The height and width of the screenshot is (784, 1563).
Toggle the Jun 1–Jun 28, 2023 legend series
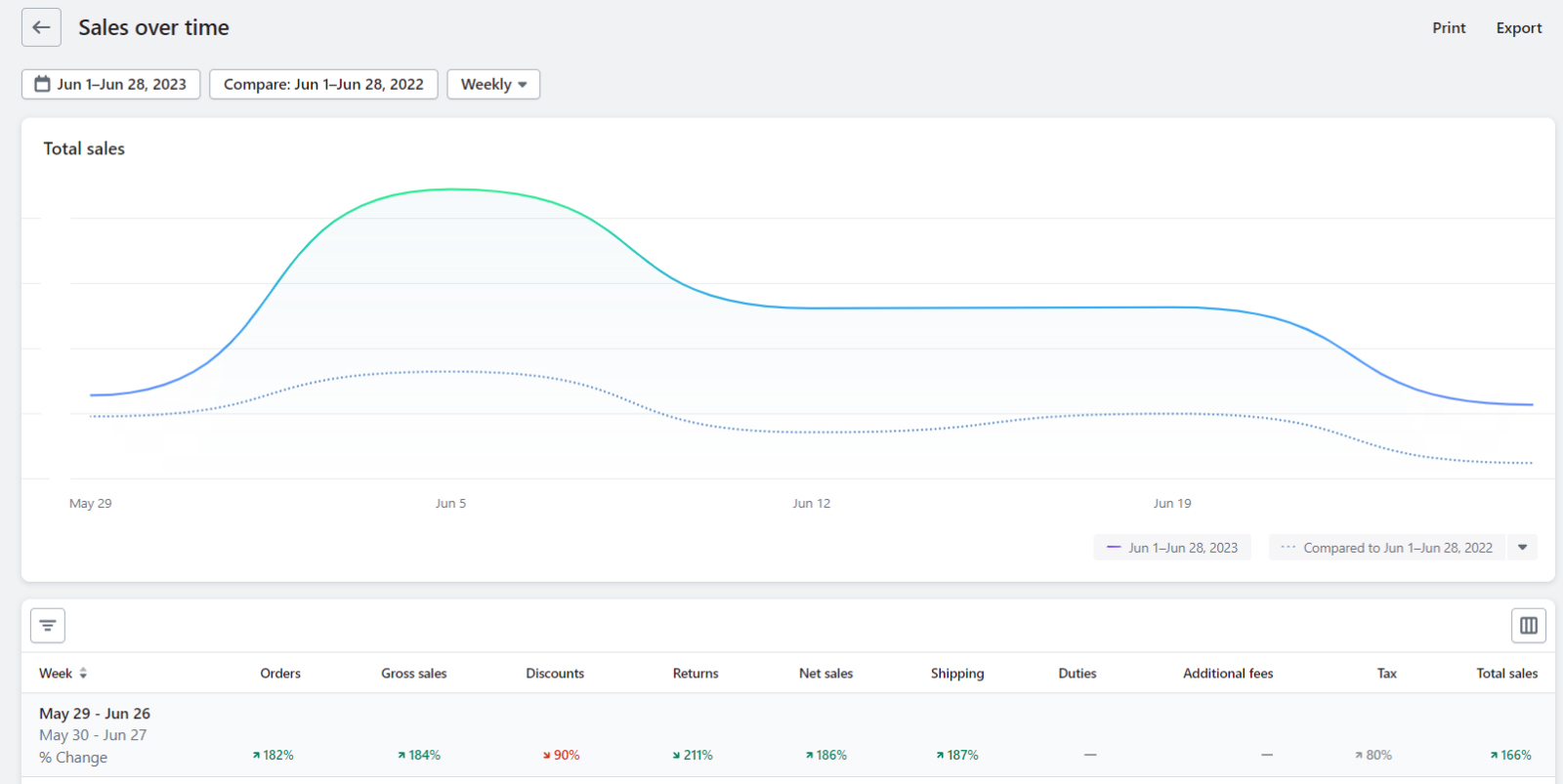1172,548
